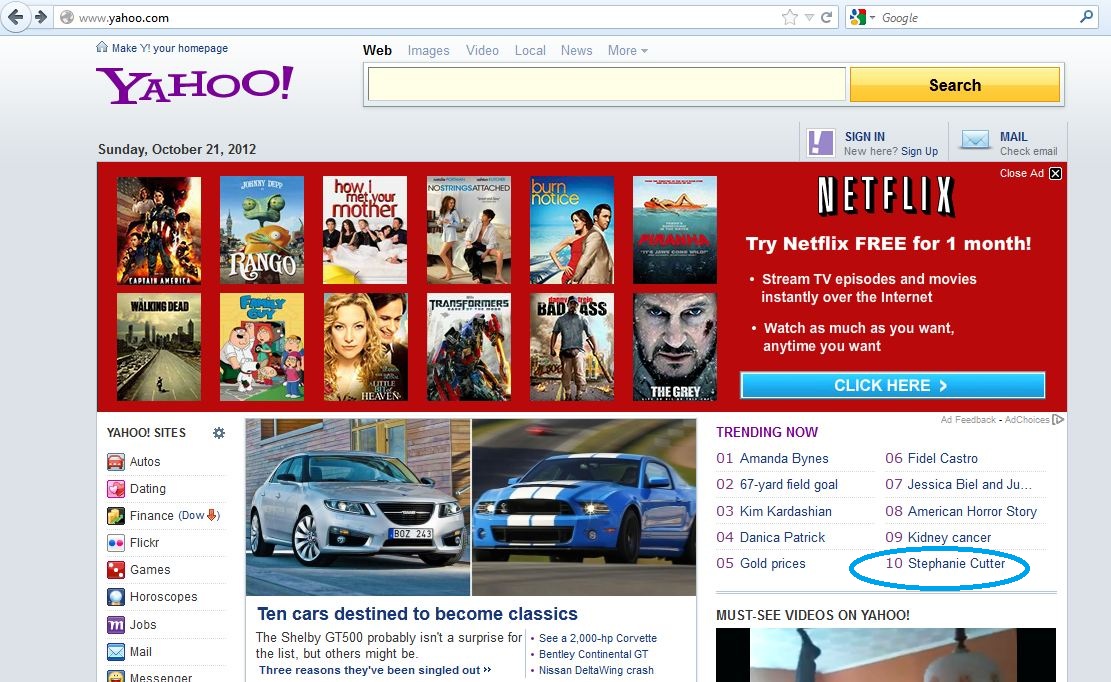Click the home icon beside Make Y! your homepage
Viewport: 1111px width, 682px height.
coord(102,47)
